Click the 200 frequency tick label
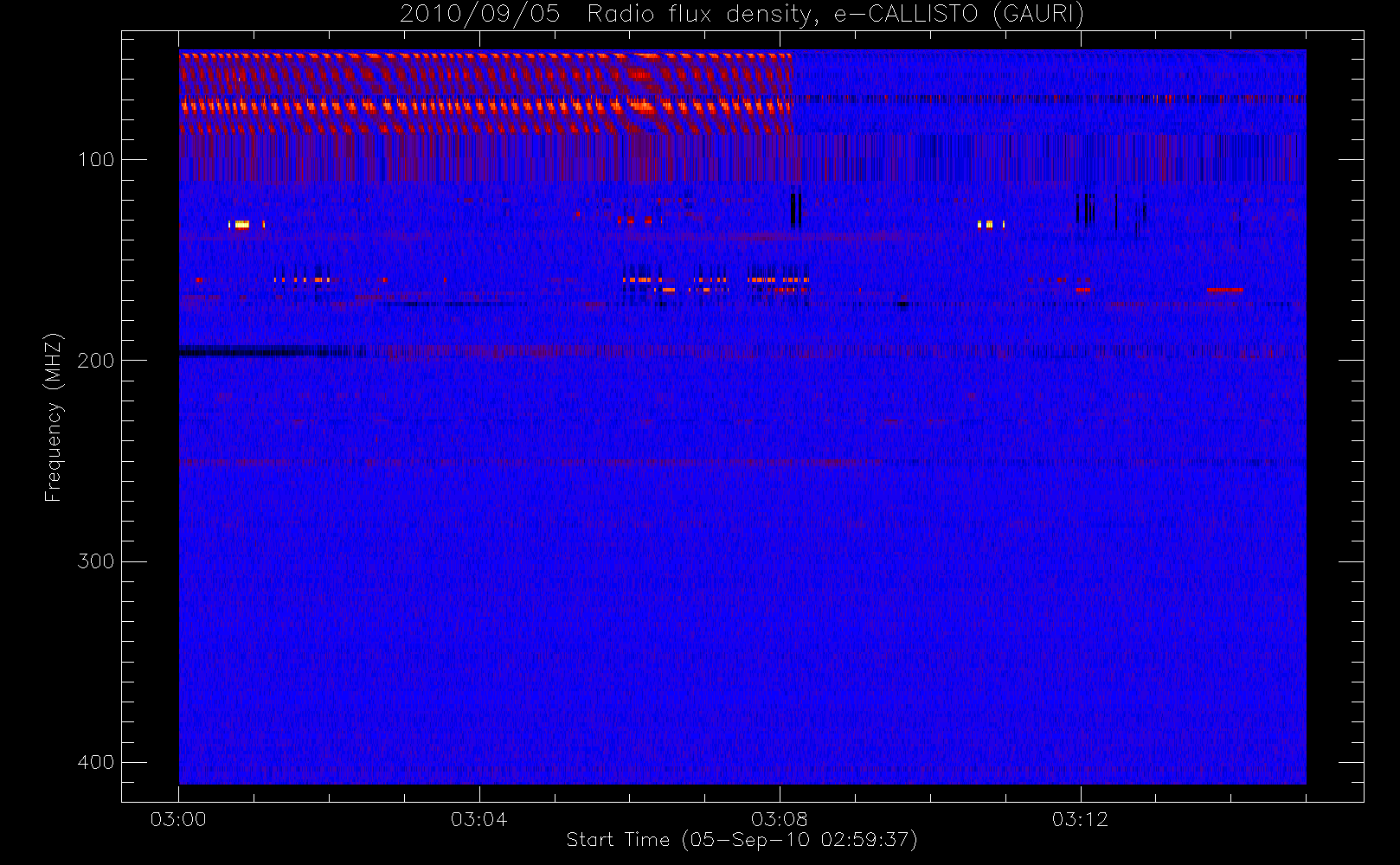1400x865 pixels. (x=95, y=360)
